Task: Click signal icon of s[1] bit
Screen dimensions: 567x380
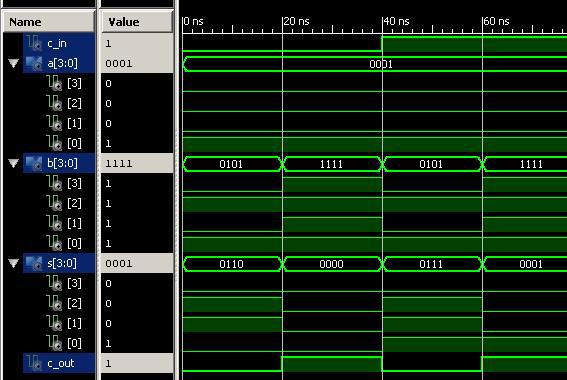Action: pyautogui.click(x=55, y=323)
